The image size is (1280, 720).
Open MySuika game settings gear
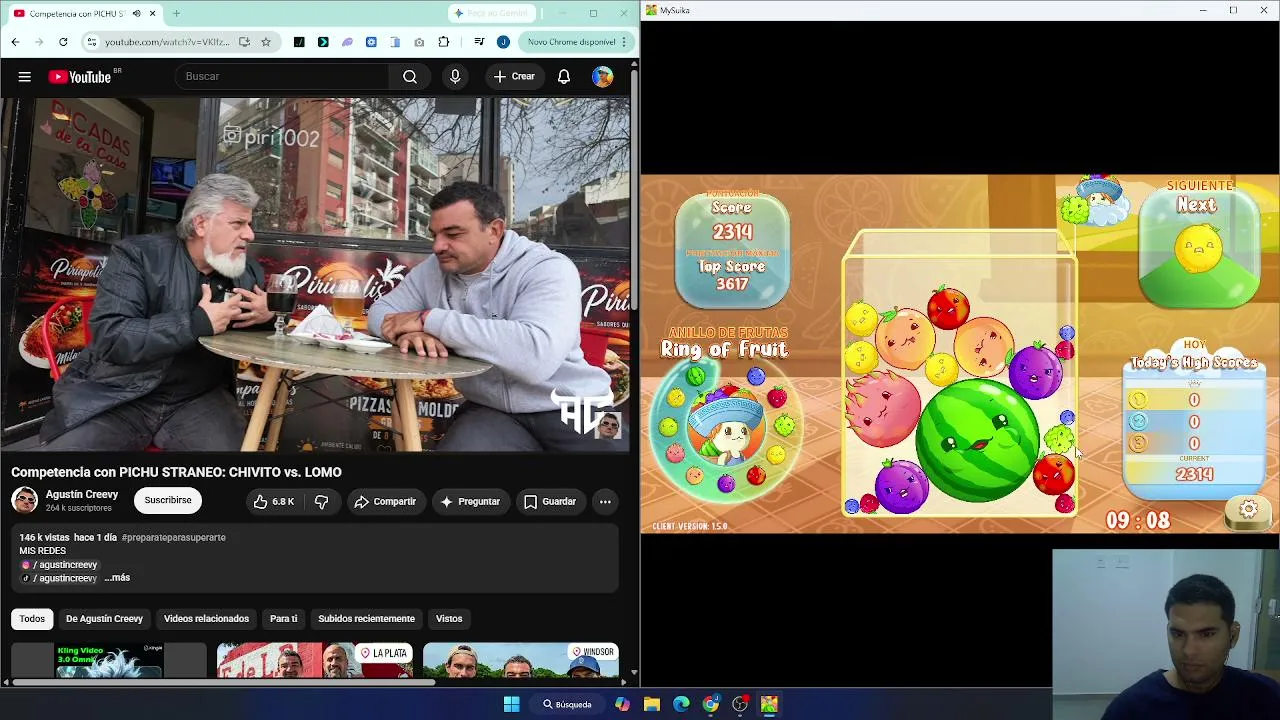point(1248,510)
